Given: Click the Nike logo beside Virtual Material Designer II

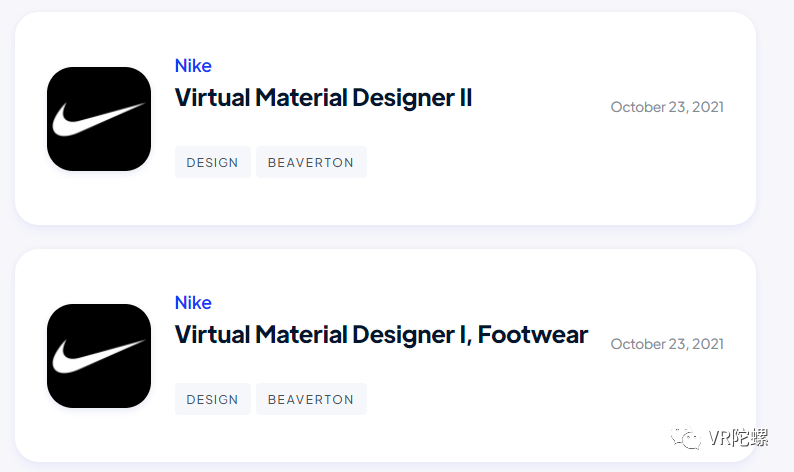Looking at the screenshot, I should (99, 119).
